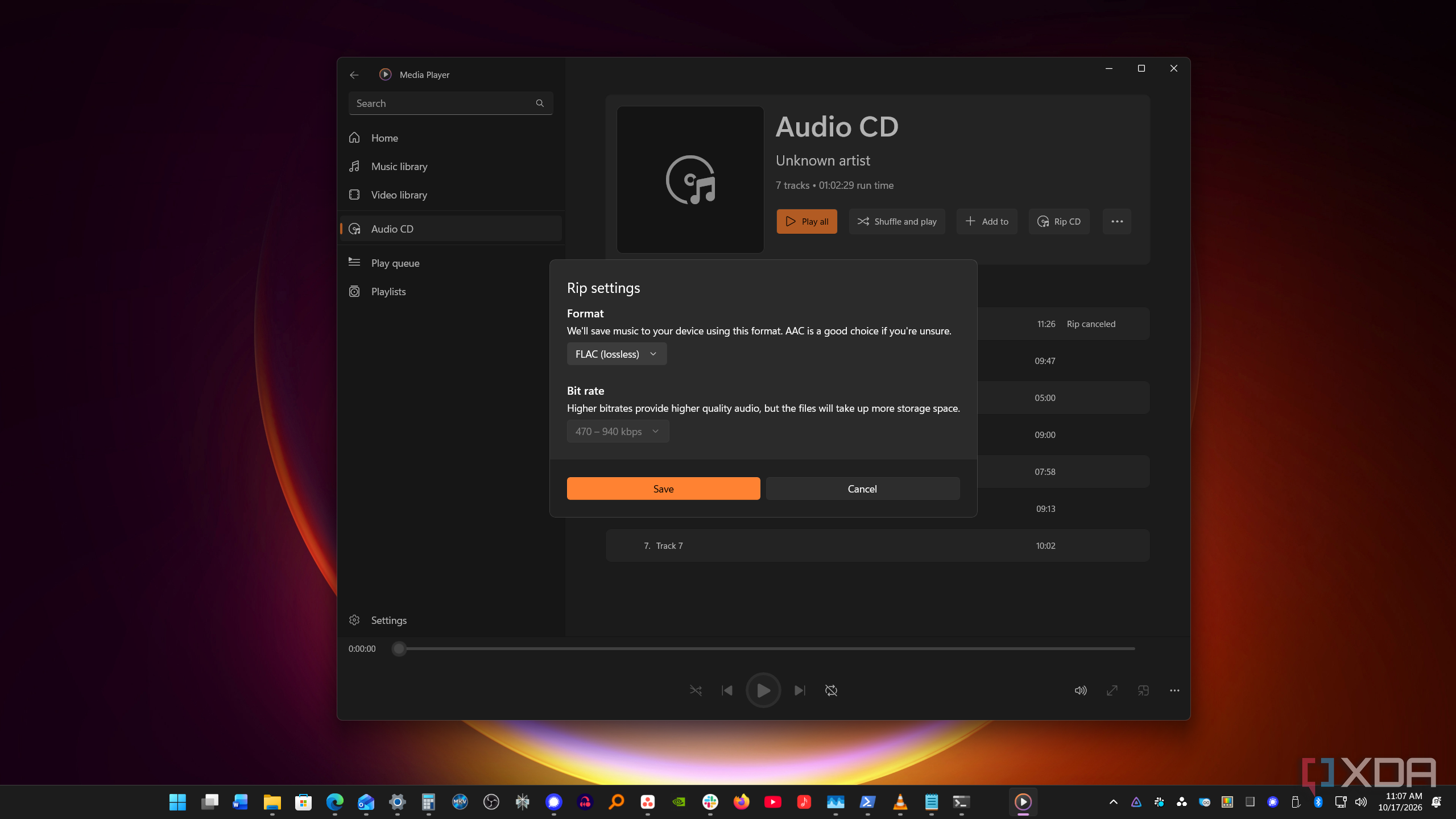
Task: Select the Track 7 row
Action: click(x=877, y=545)
